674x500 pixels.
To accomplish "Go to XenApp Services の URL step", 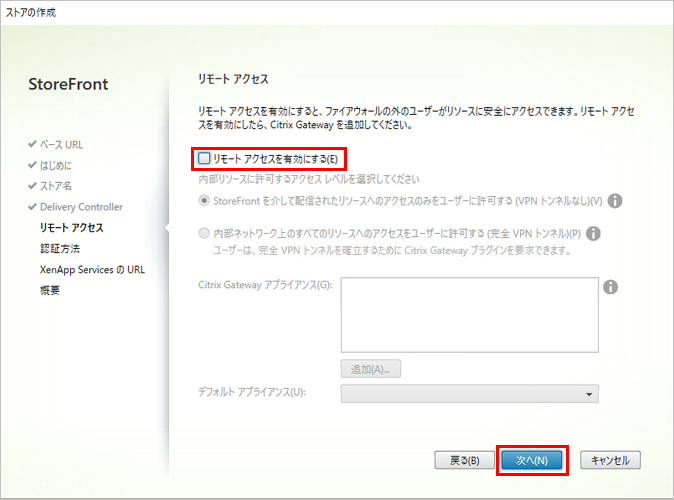I will [92, 270].
